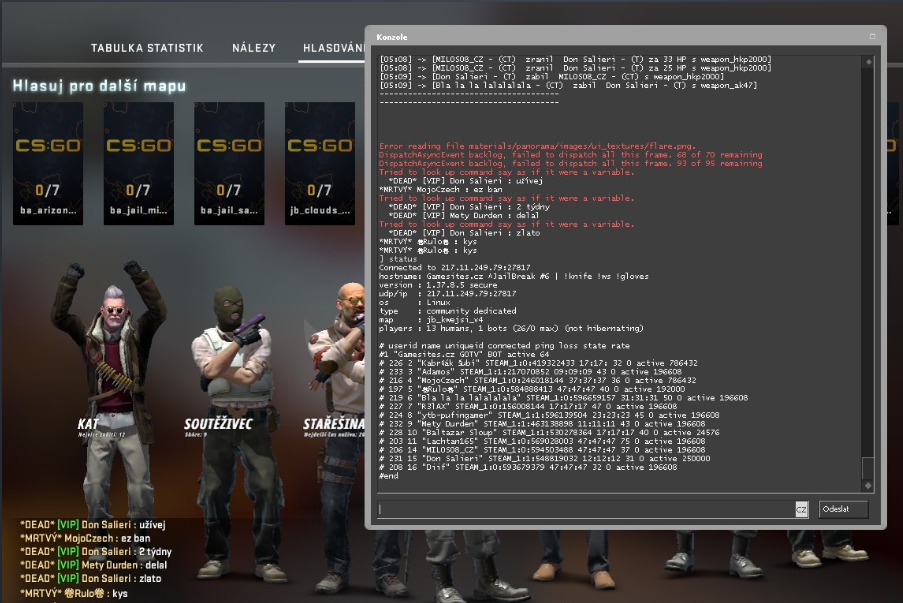Open the Tabulka Statistik tab
The width and height of the screenshot is (903, 603).
pyautogui.click(x=147, y=48)
